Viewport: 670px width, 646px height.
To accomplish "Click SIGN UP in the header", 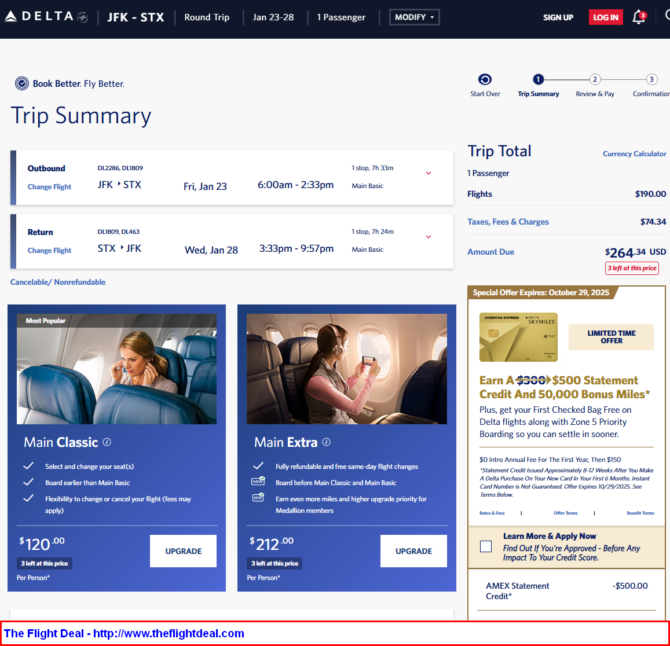I will coord(558,17).
